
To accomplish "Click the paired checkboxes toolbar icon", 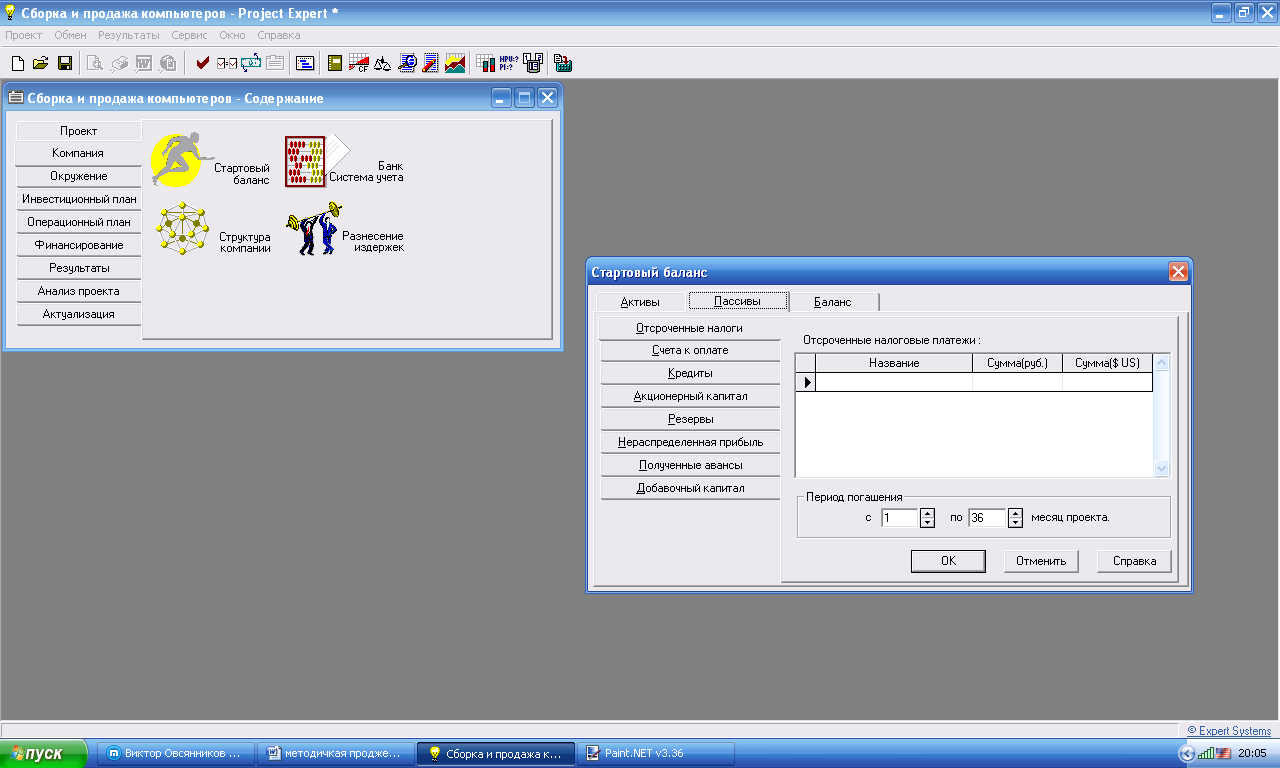I will (227, 63).
